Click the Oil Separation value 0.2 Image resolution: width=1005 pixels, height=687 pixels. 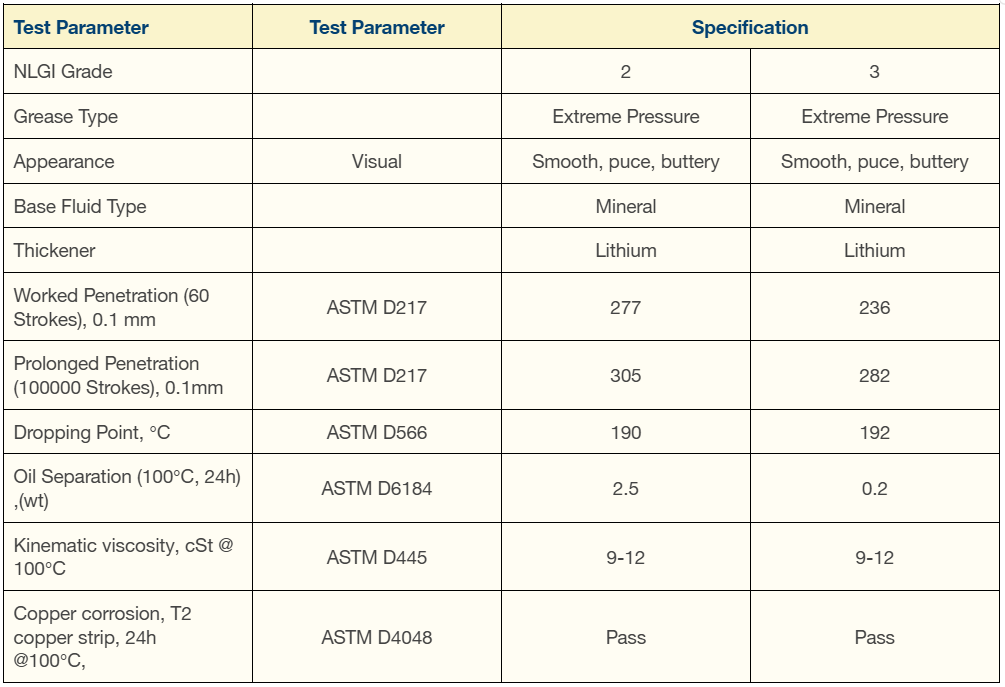[874, 489]
